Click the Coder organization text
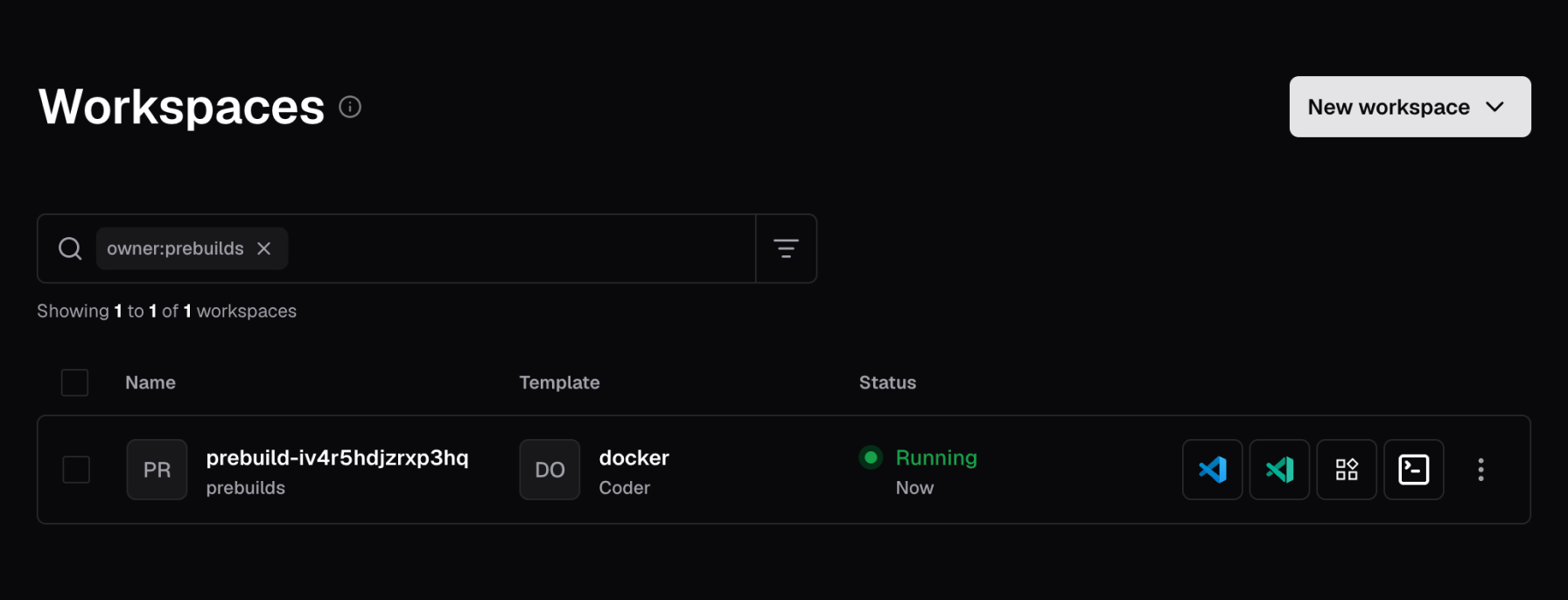The width and height of the screenshot is (1568, 600). coord(624,488)
